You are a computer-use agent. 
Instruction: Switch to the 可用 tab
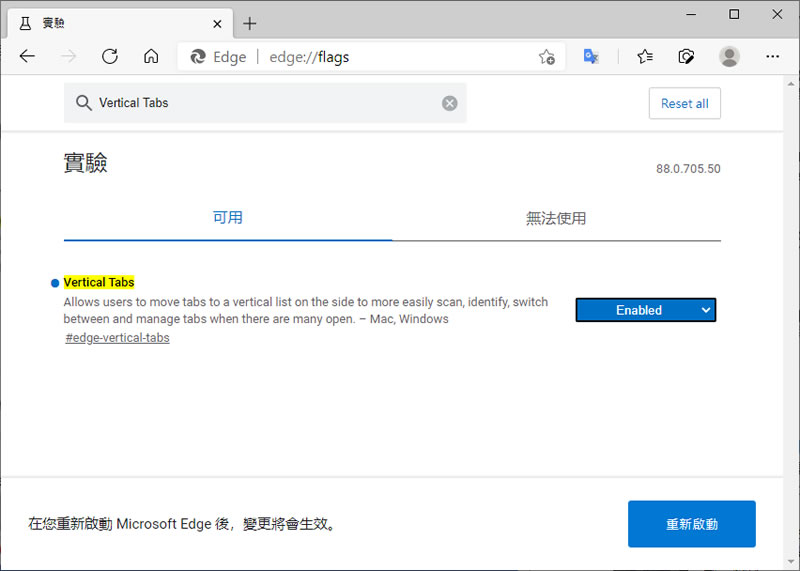tap(228, 218)
